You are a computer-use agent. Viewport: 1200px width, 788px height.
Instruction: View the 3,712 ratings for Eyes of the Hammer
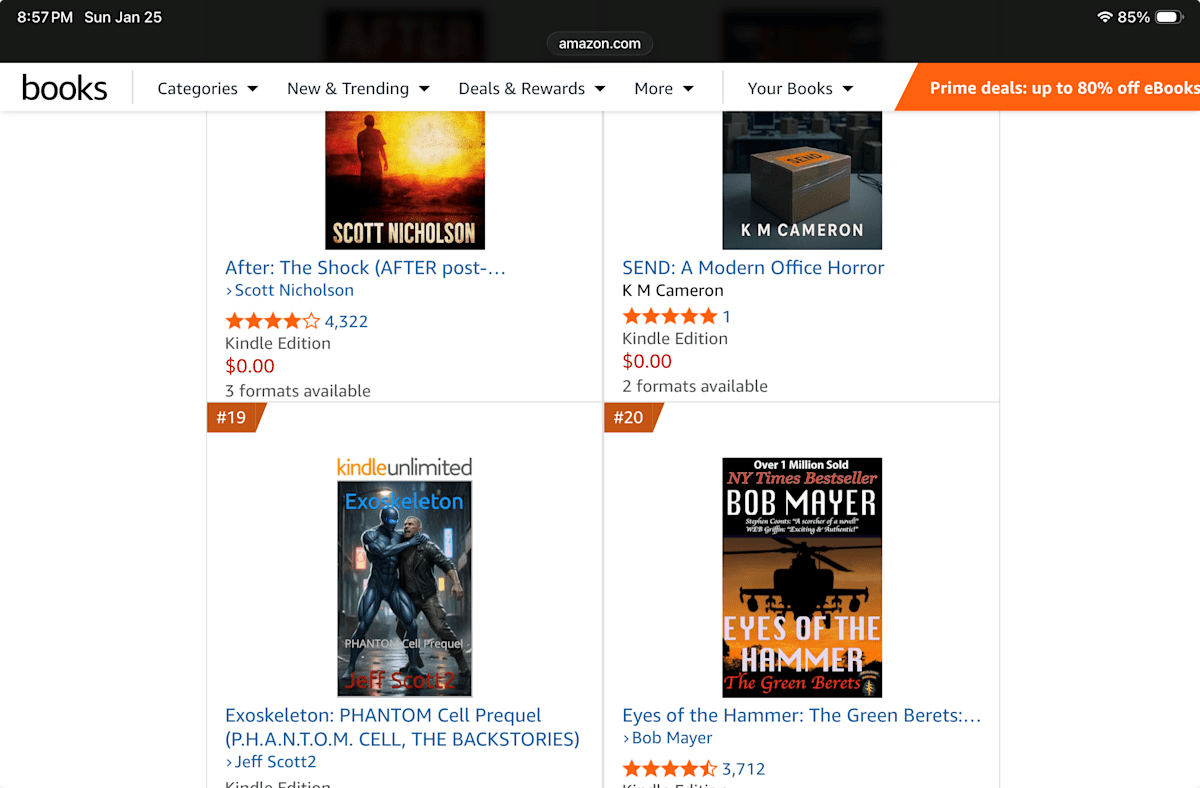(744, 769)
